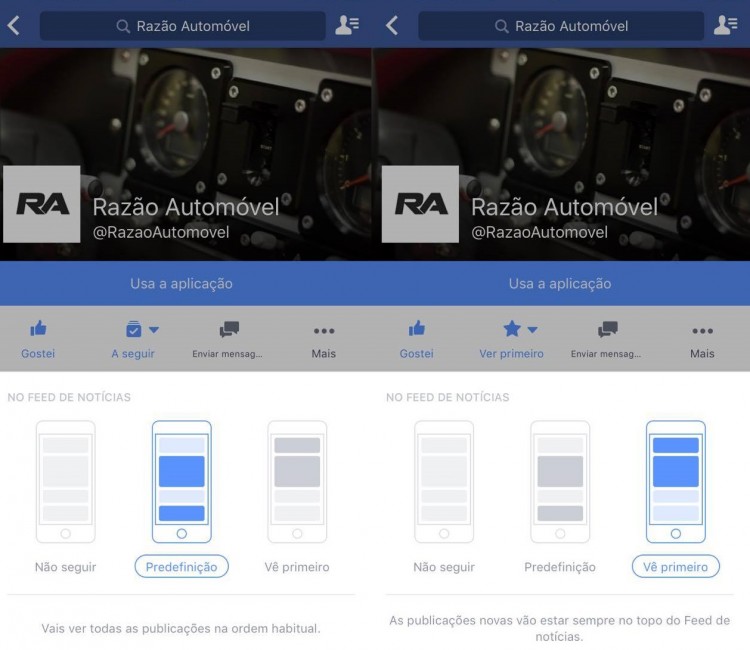The height and width of the screenshot is (650, 750).
Task: Tap the Ver primeiro star icon
Action: [512, 329]
